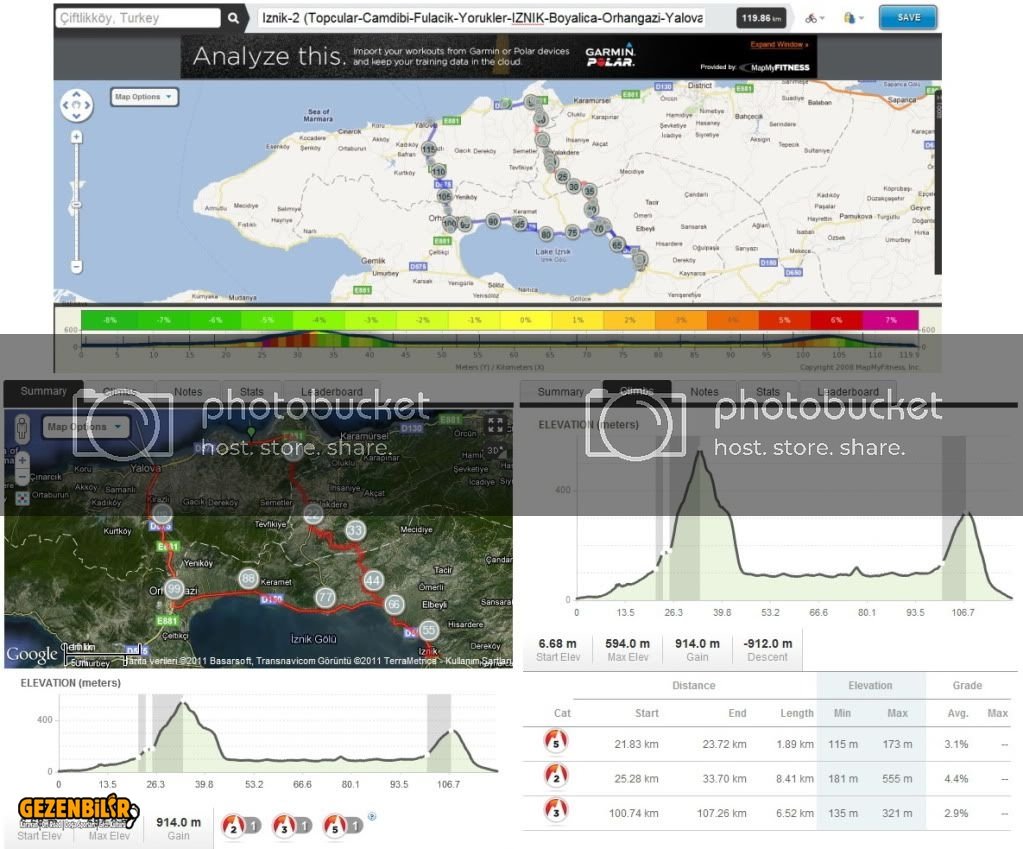Click the Google logo on the satellite map

31,654
